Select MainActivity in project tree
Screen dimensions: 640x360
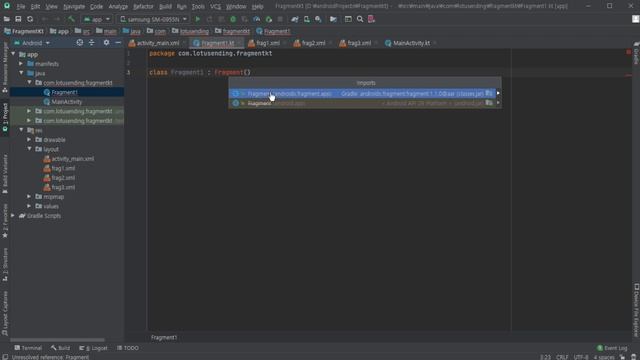(67, 102)
